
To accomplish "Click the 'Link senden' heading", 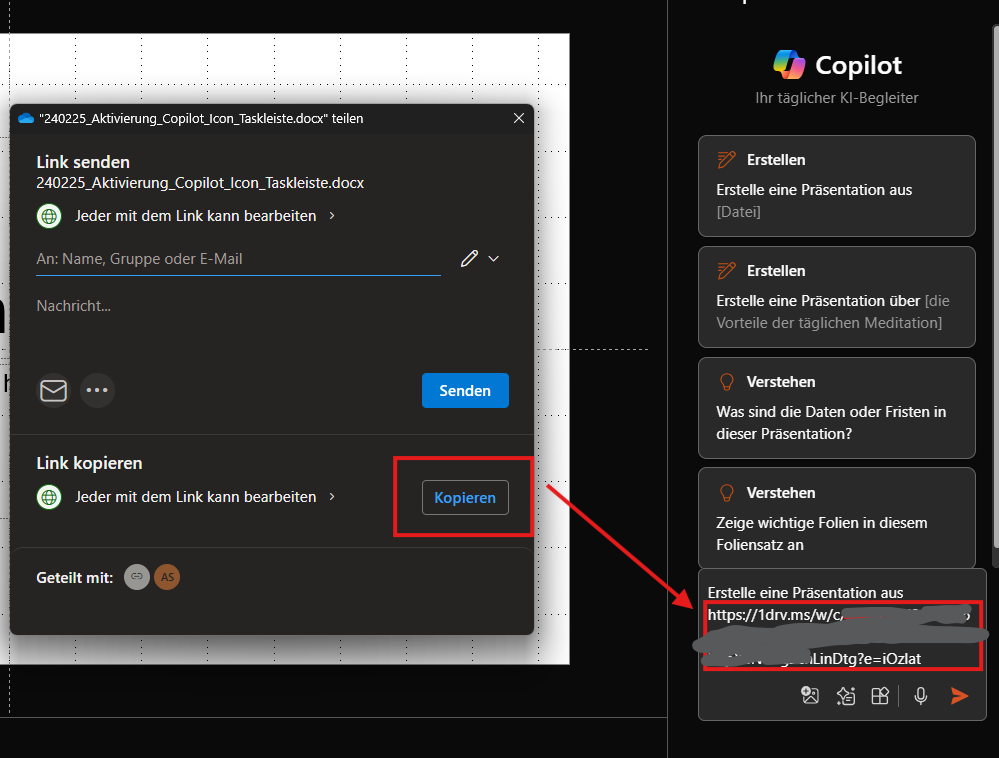I will click(x=83, y=162).
